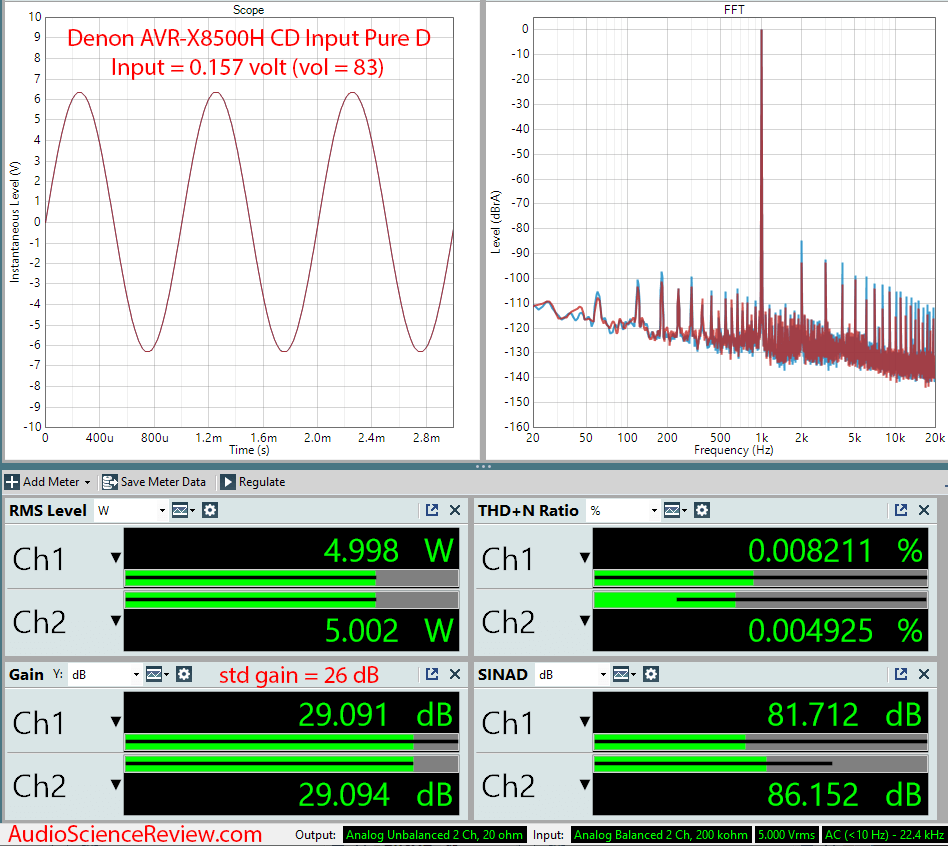Click Input setting Analog Balanced 2 Ch
948x846 pixels.
point(661,835)
